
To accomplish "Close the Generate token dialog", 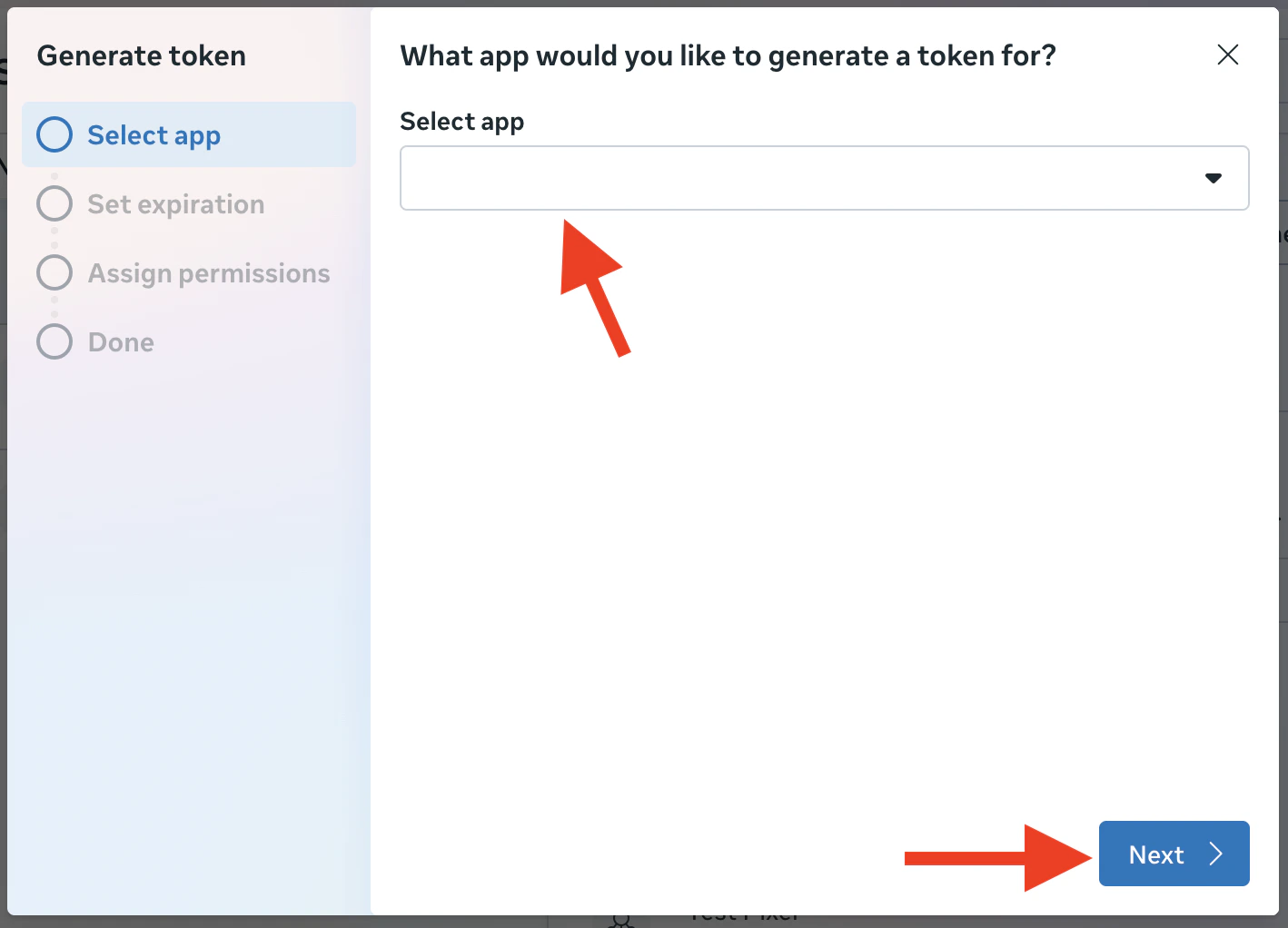I will [1228, 54].
